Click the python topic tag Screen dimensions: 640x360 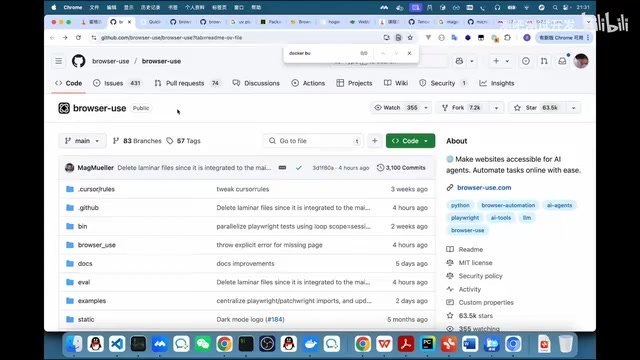tap(460, 205)
